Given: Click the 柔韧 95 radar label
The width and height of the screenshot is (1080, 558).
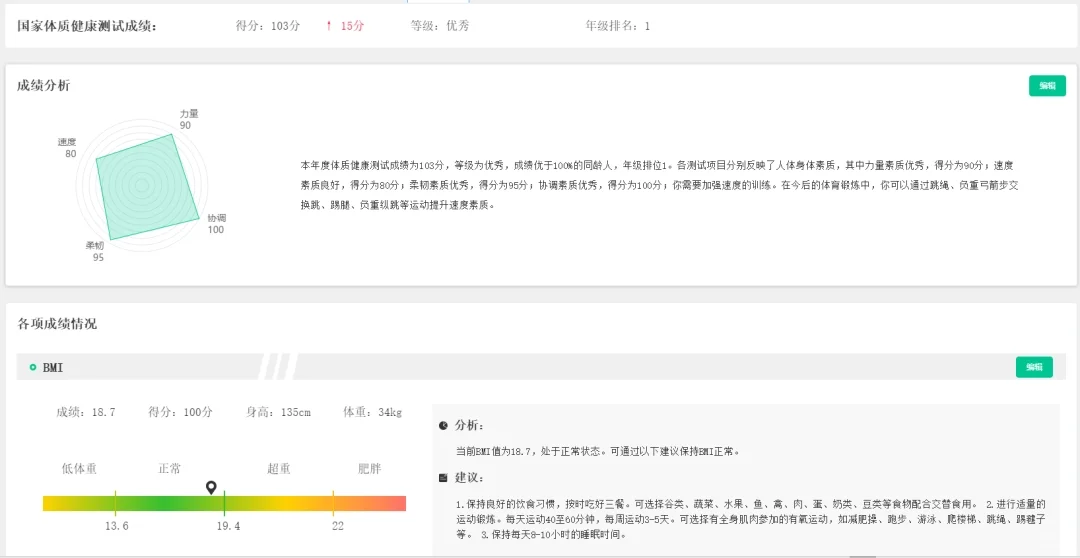Looking at the screenshot, I should (x=95, y=251).
